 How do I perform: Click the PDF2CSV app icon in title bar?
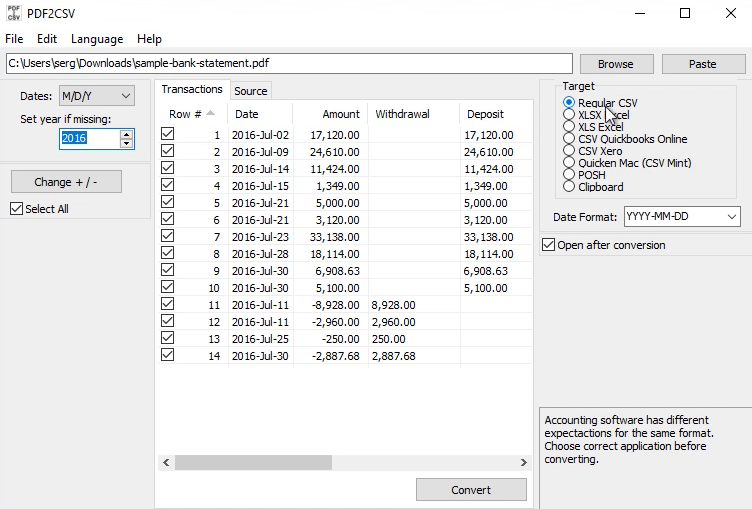click(13, 13)
